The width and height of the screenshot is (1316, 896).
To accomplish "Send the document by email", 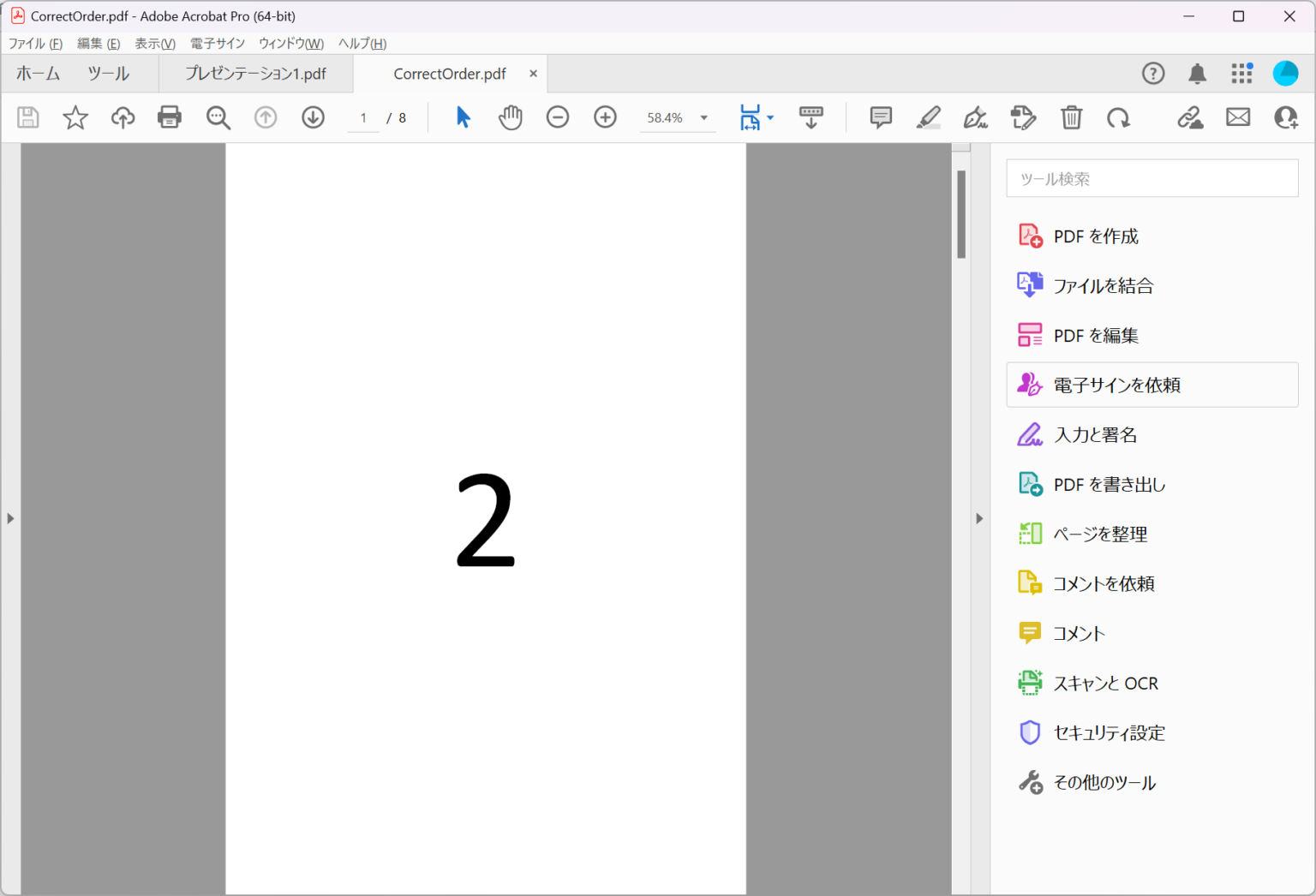I will click(1237, 117).
